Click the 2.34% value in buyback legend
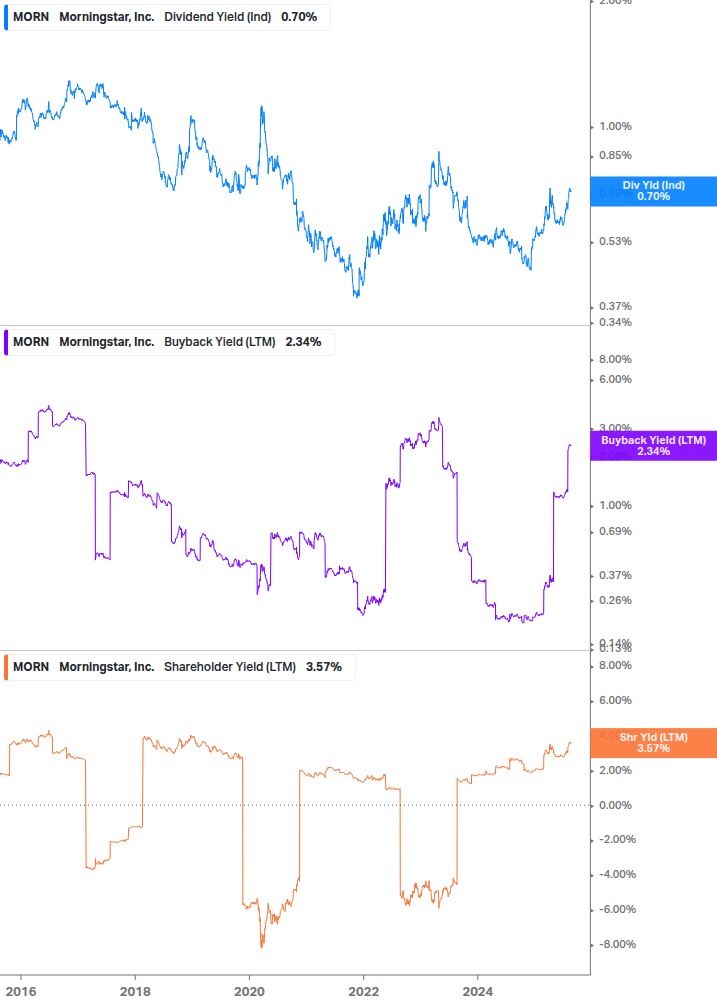 tap(304, 342)
